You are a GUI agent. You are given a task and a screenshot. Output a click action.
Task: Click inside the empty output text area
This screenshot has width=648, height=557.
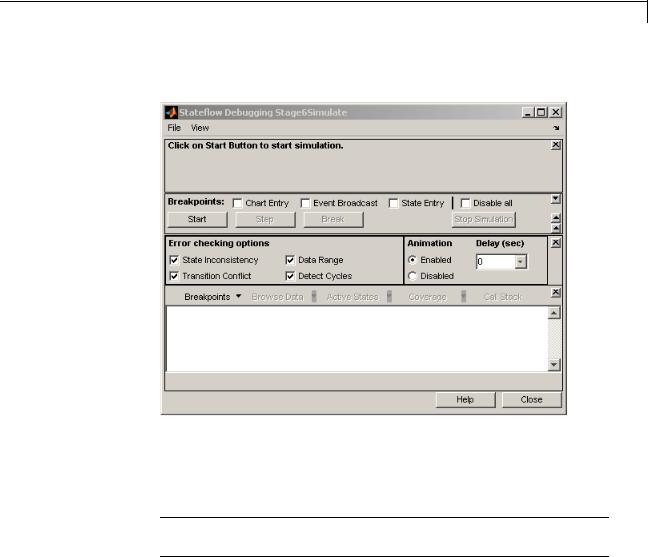pyautogui.click(x=357, y=339)
